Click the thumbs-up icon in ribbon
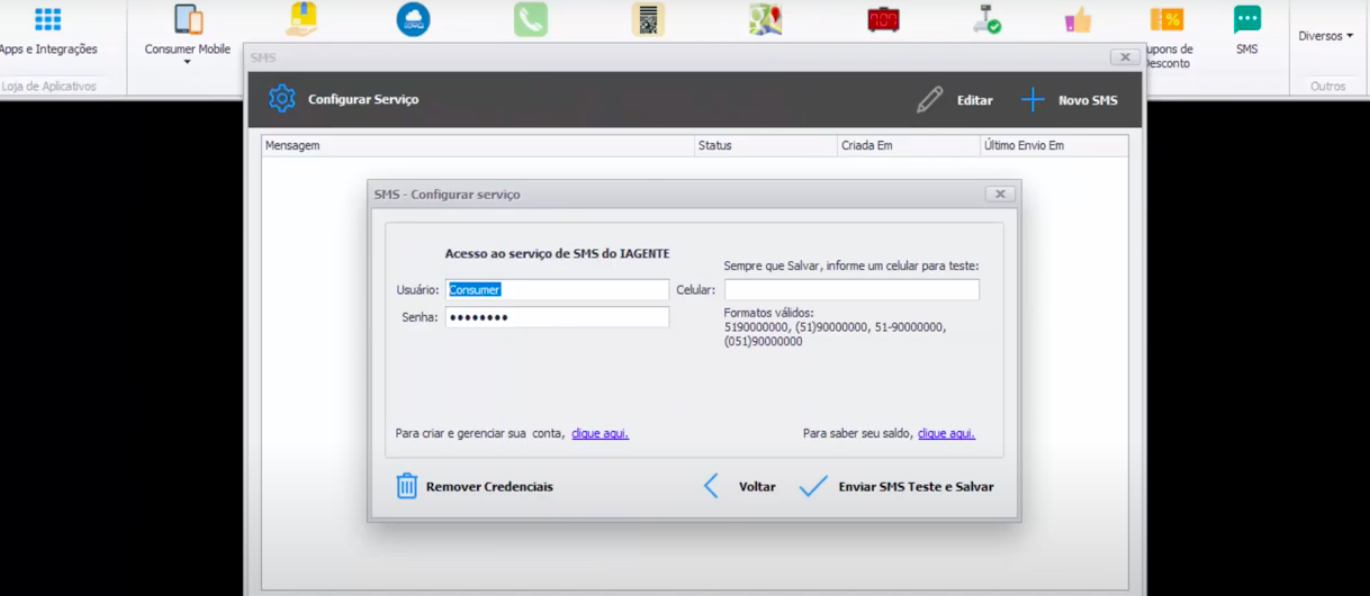The image size is (1370, 596). (x=1077, y=20)
